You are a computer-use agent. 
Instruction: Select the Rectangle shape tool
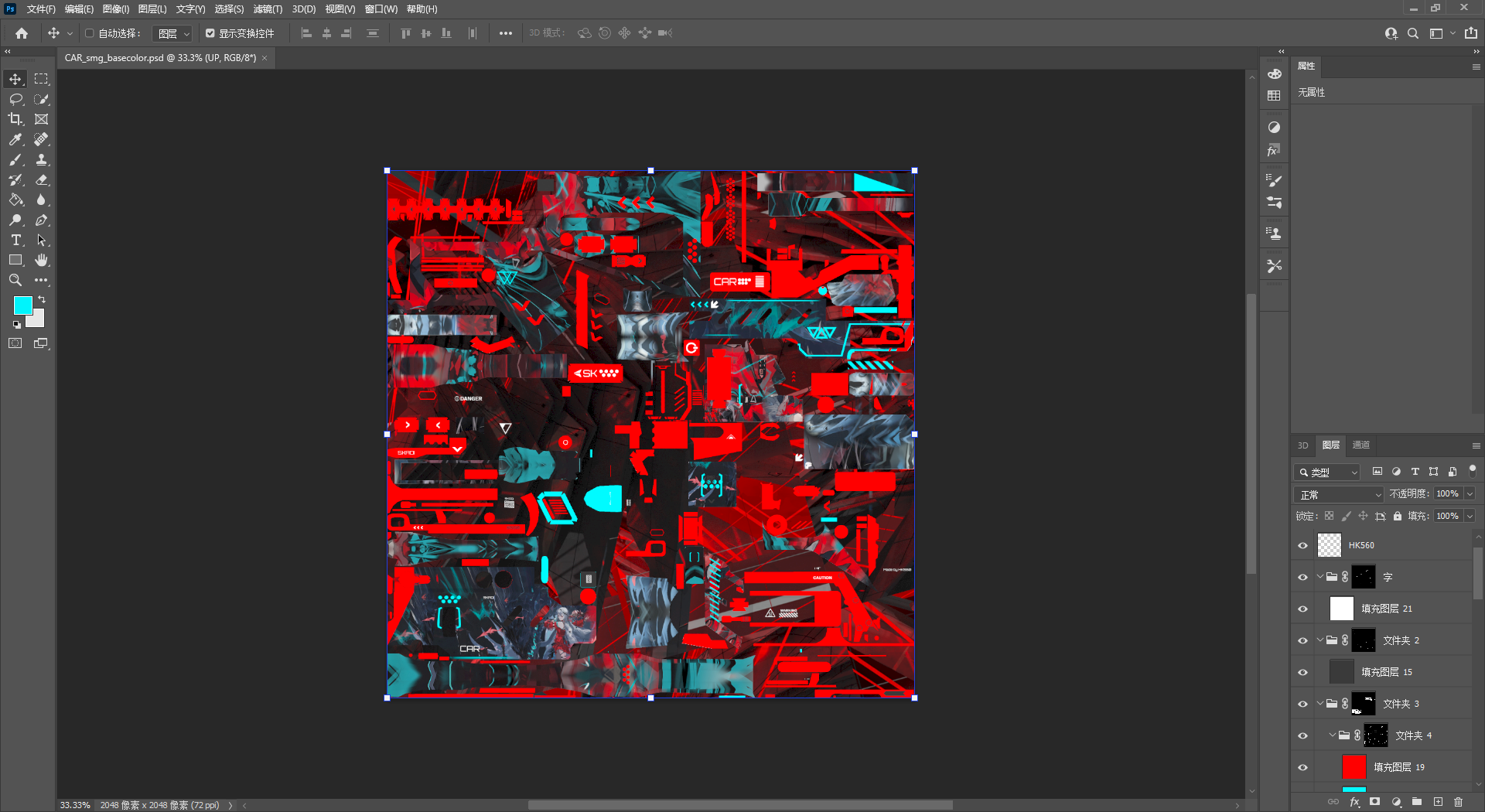(x=15, y=260)
